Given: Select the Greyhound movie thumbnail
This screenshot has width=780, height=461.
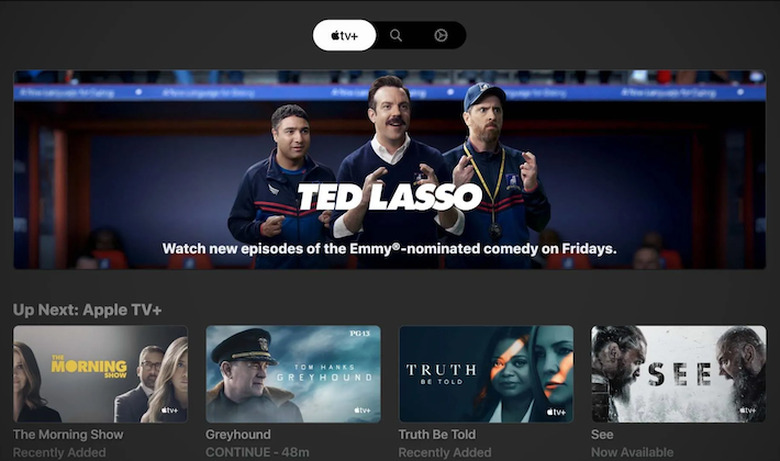Looking at the screenshot, I should click(293, 374).
